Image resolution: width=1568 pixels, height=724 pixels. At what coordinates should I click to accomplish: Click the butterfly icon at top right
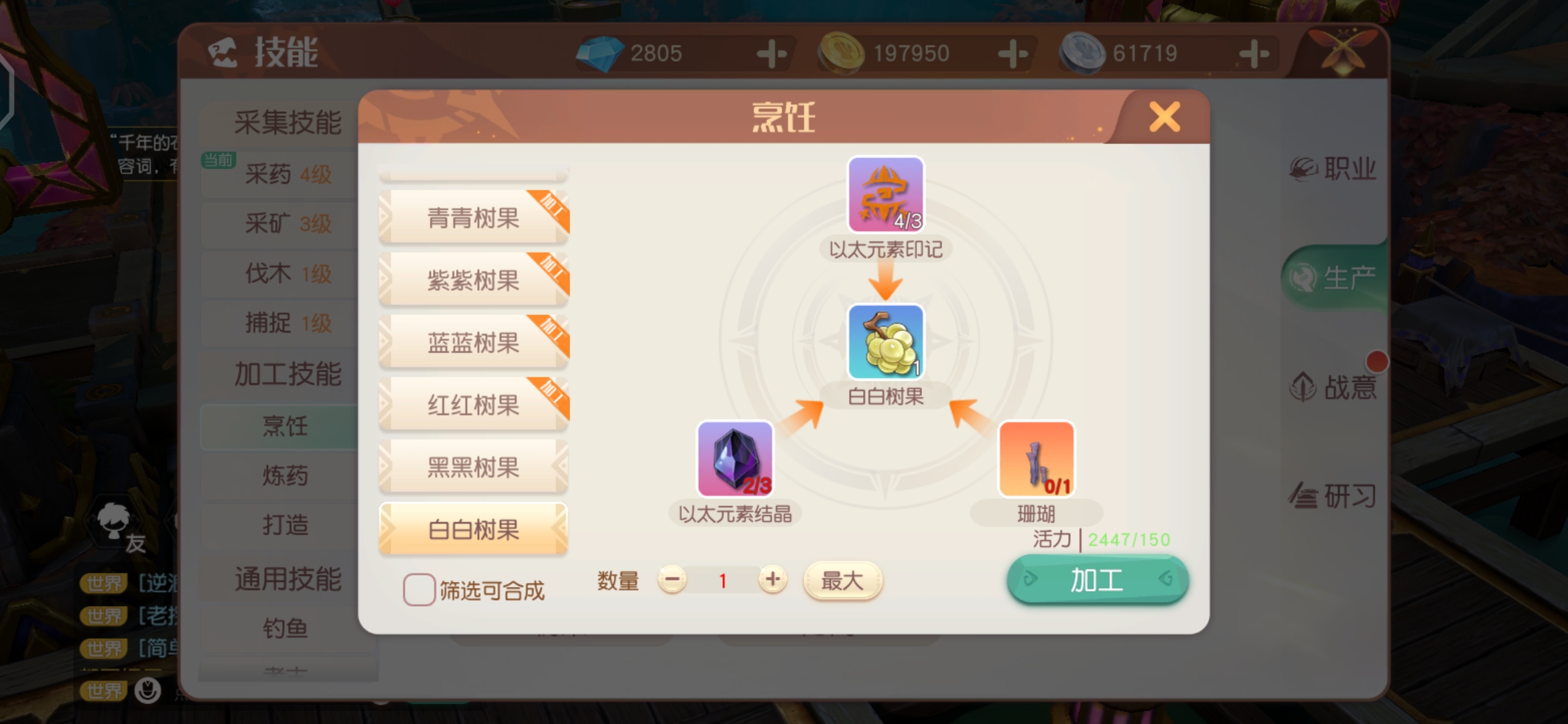[x=1345, y=50]
